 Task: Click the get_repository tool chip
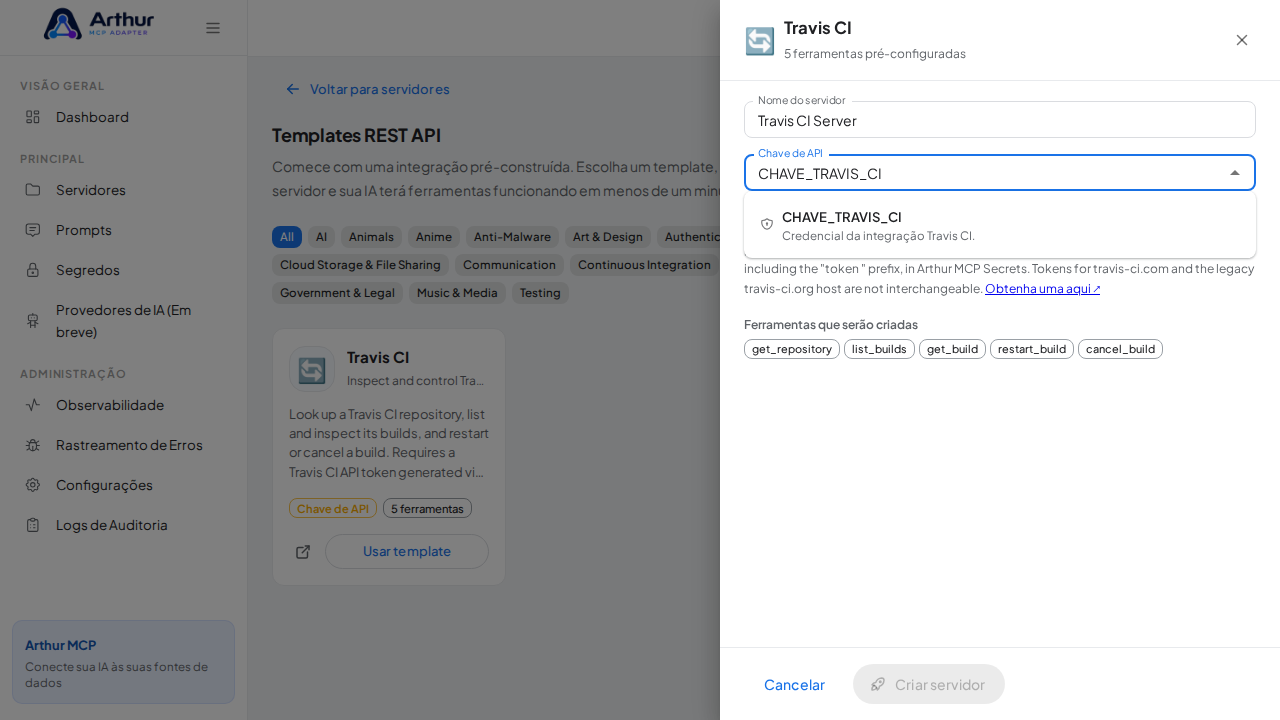coord(792,349)
